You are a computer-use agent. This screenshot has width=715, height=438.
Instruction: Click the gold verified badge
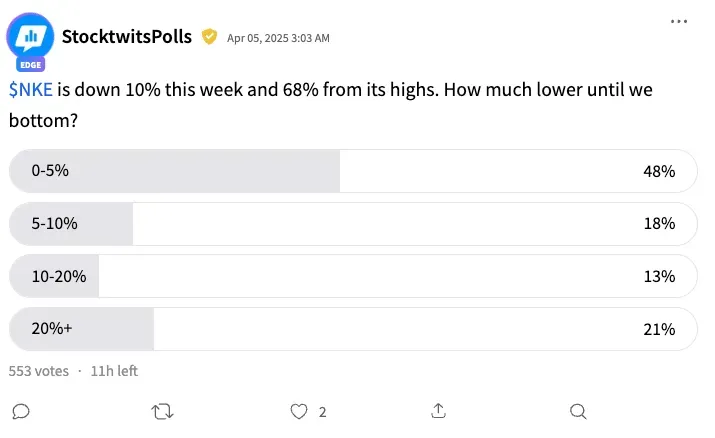[x=209, y=37]
